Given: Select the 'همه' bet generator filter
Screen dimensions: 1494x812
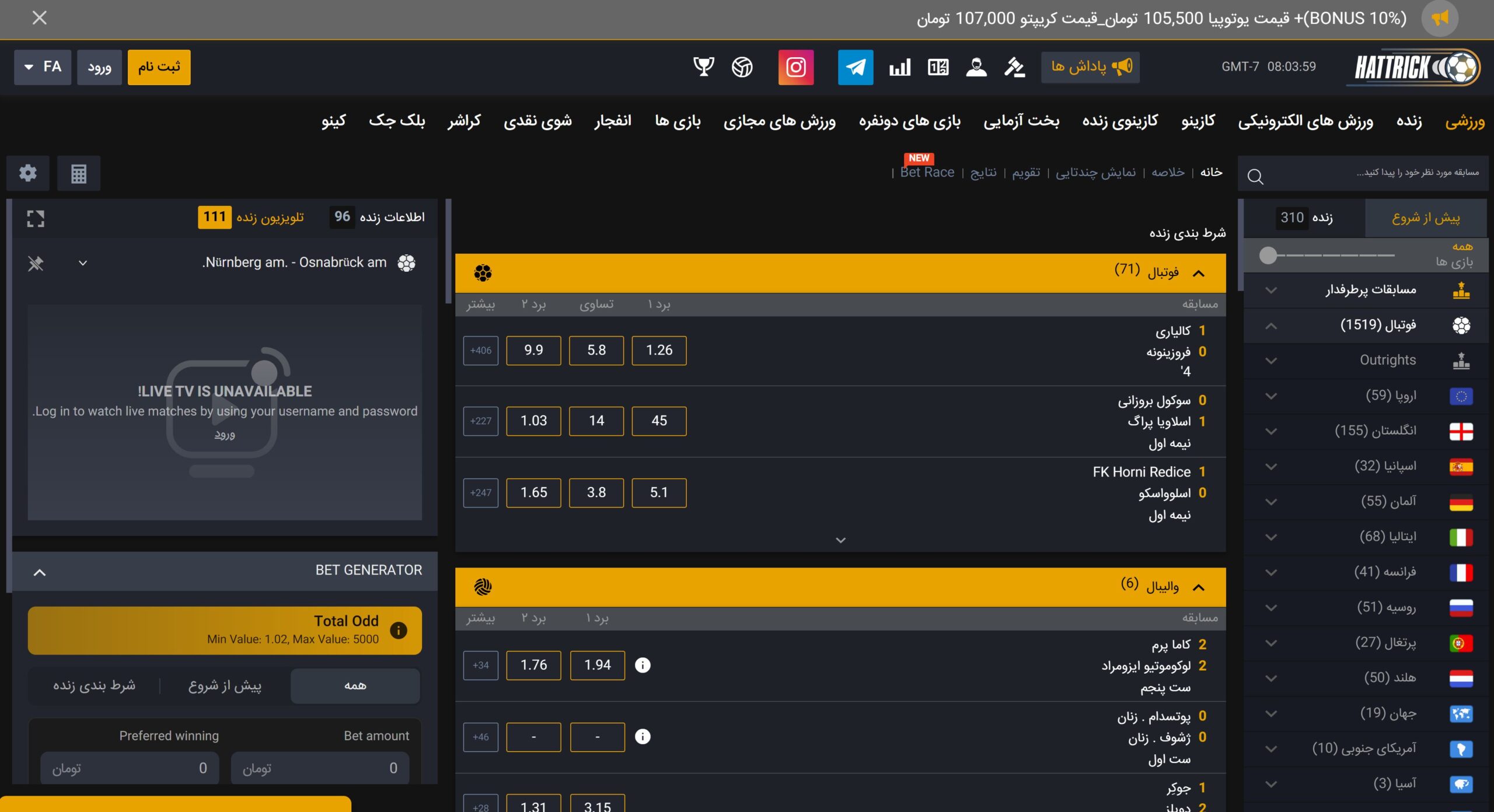Looking at the screenshot, I should click(355, 685).
